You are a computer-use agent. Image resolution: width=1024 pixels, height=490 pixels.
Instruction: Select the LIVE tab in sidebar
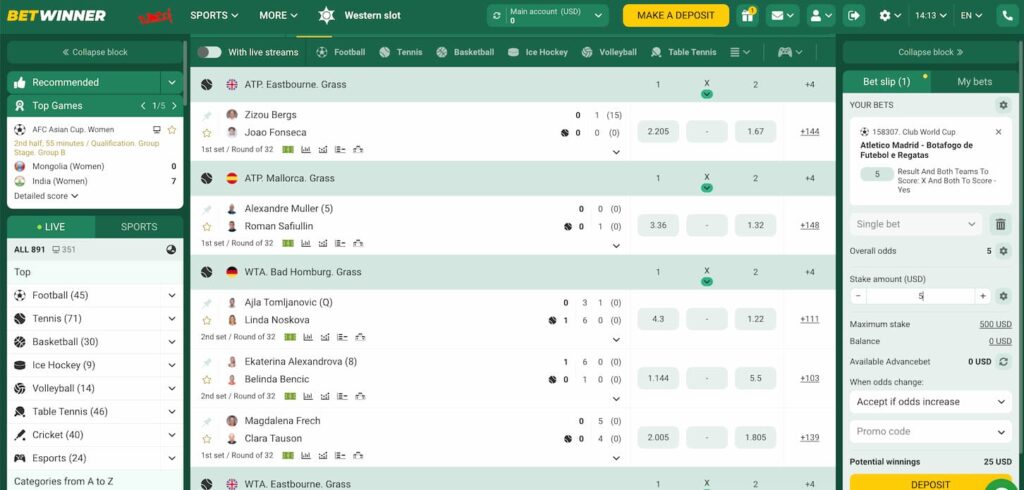(51, 227)
